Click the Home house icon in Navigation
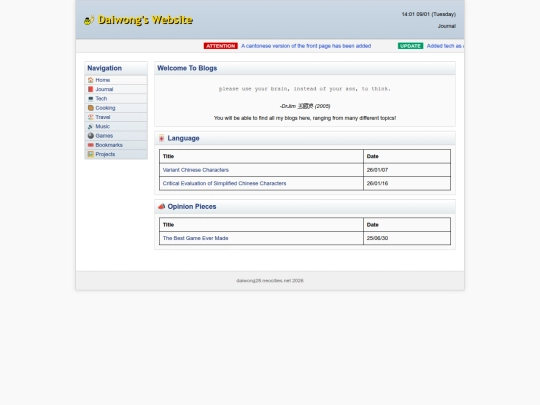Image resolution: width=540 pixels, height=405 pixels. click(91, 80)
